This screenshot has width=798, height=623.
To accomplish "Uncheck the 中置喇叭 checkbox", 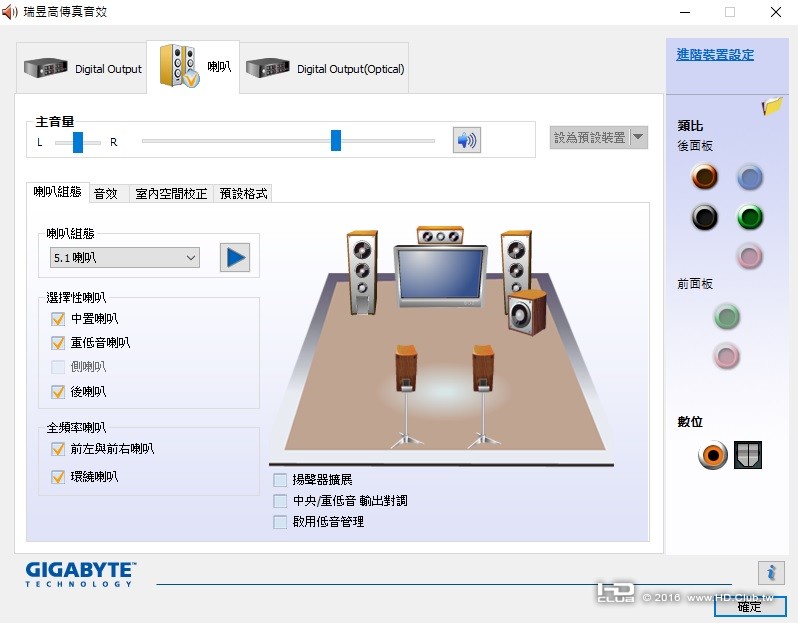I will 58,319.
